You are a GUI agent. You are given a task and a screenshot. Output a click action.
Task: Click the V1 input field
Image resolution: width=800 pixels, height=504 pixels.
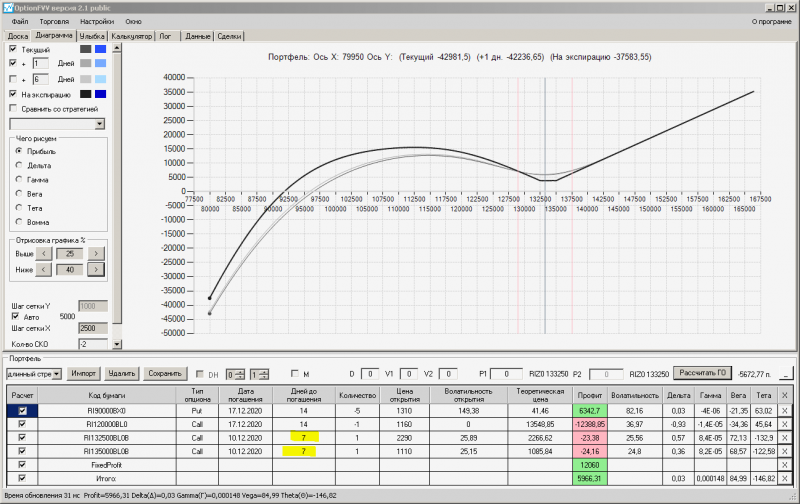409,374
